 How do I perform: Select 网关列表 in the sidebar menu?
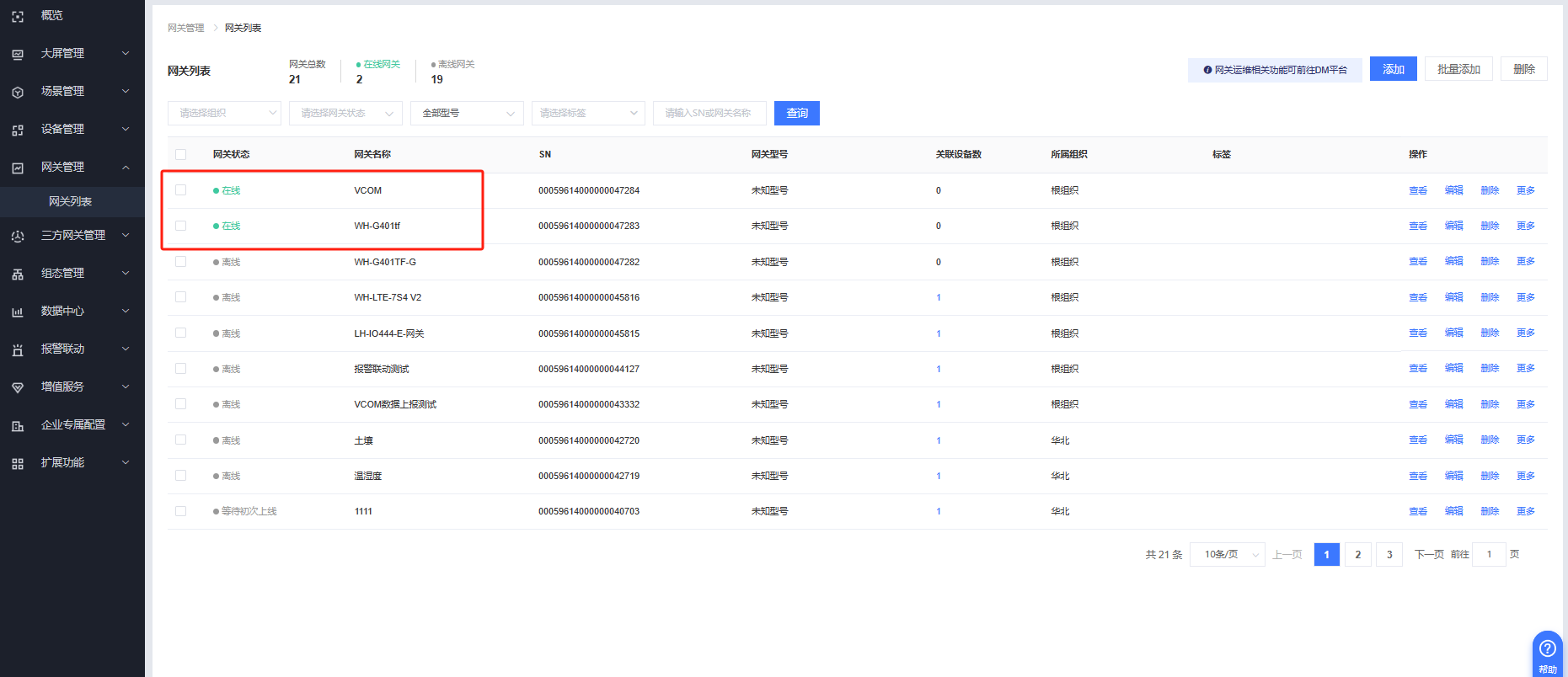(70, 201)
